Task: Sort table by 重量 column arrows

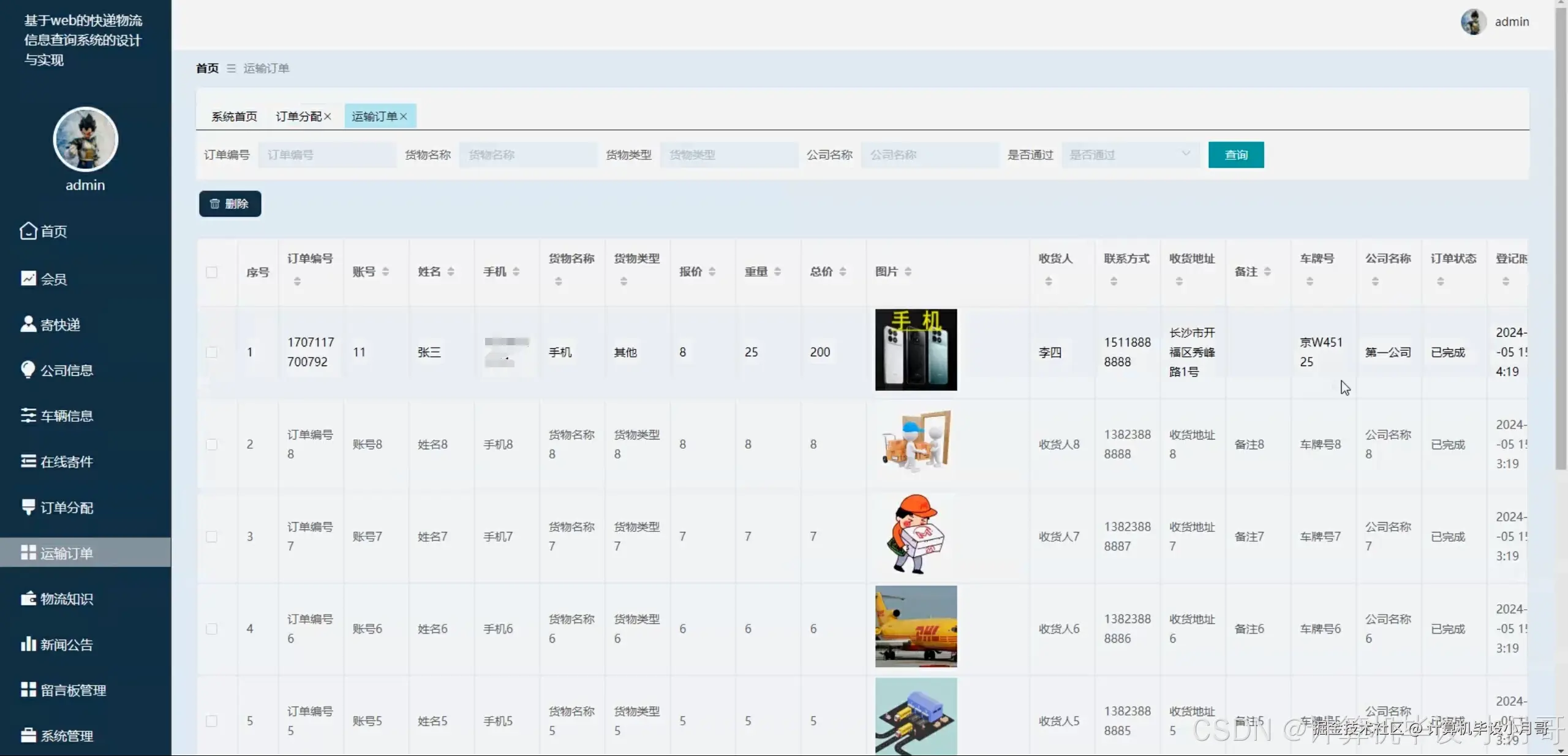Action: point(777,272)
